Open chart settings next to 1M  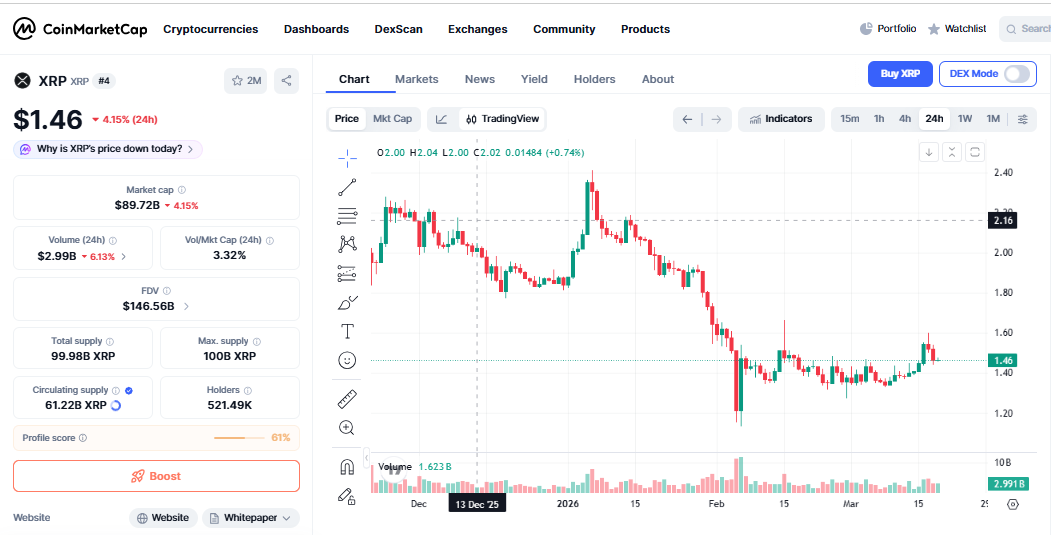click(x=1022, y=119)
